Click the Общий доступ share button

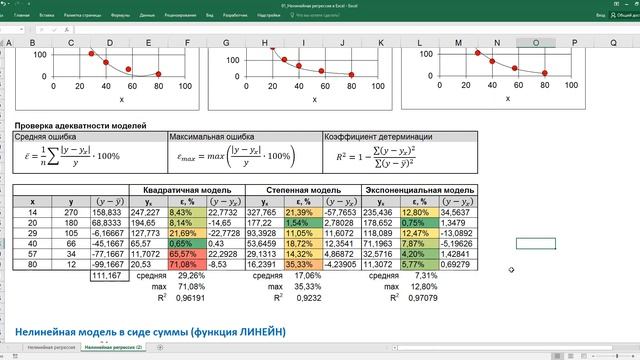(x=626, y=15)
